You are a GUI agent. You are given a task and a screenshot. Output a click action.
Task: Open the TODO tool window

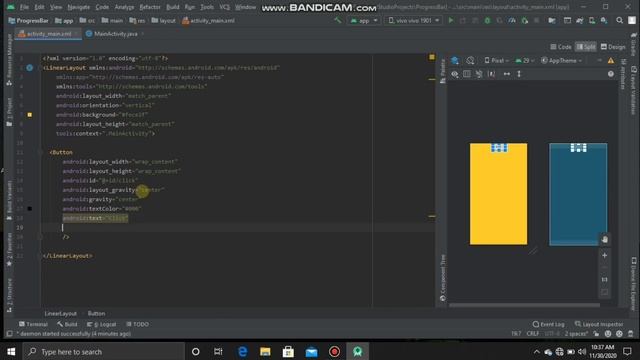[x=137, y=324]
